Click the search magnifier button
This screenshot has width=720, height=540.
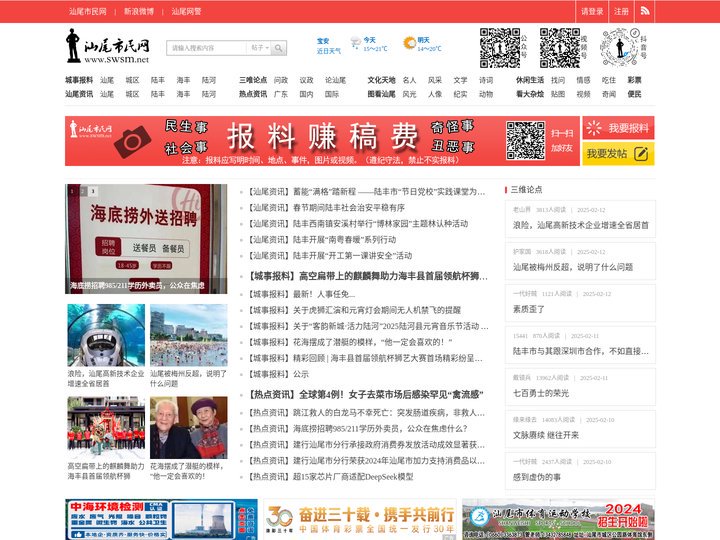tap(279, 48)
